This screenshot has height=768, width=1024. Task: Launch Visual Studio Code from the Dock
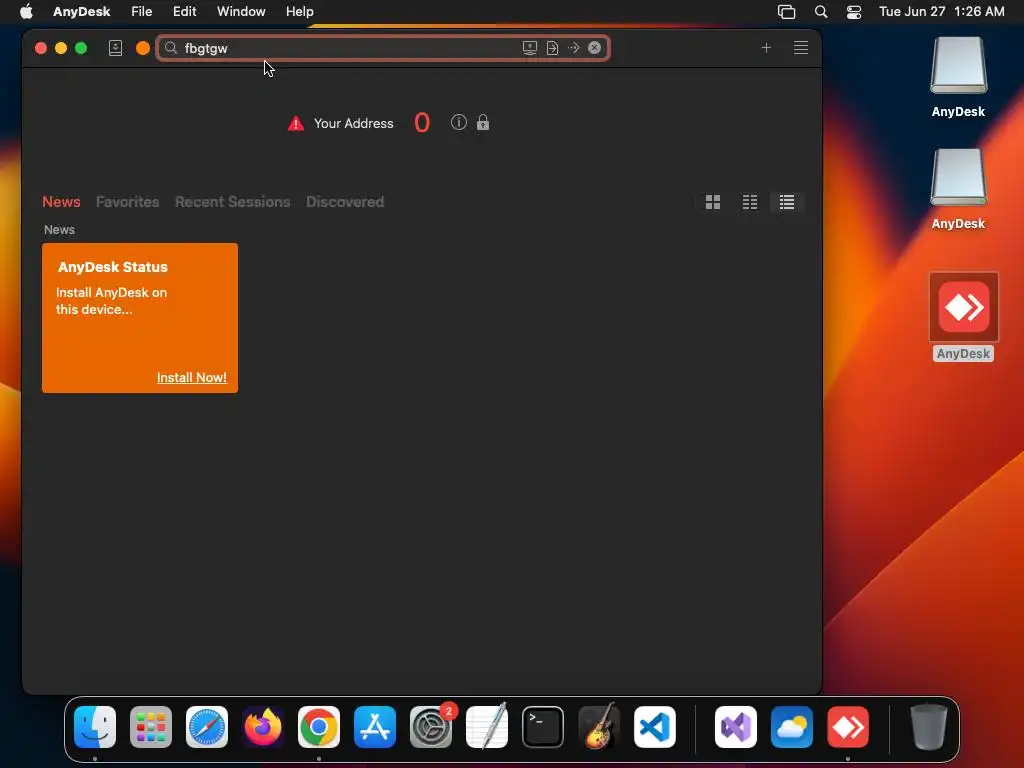coord(655,727)
